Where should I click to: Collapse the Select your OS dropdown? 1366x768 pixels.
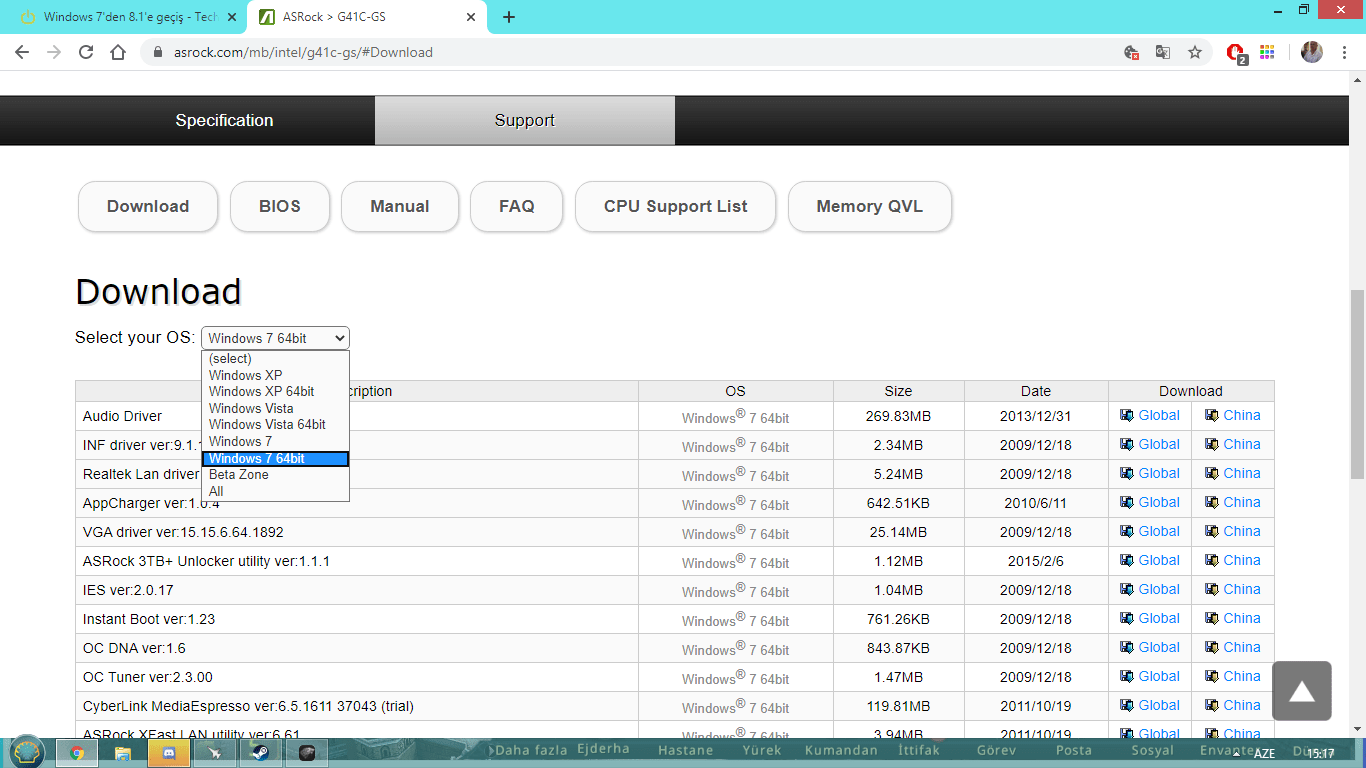tap(275, 338)
